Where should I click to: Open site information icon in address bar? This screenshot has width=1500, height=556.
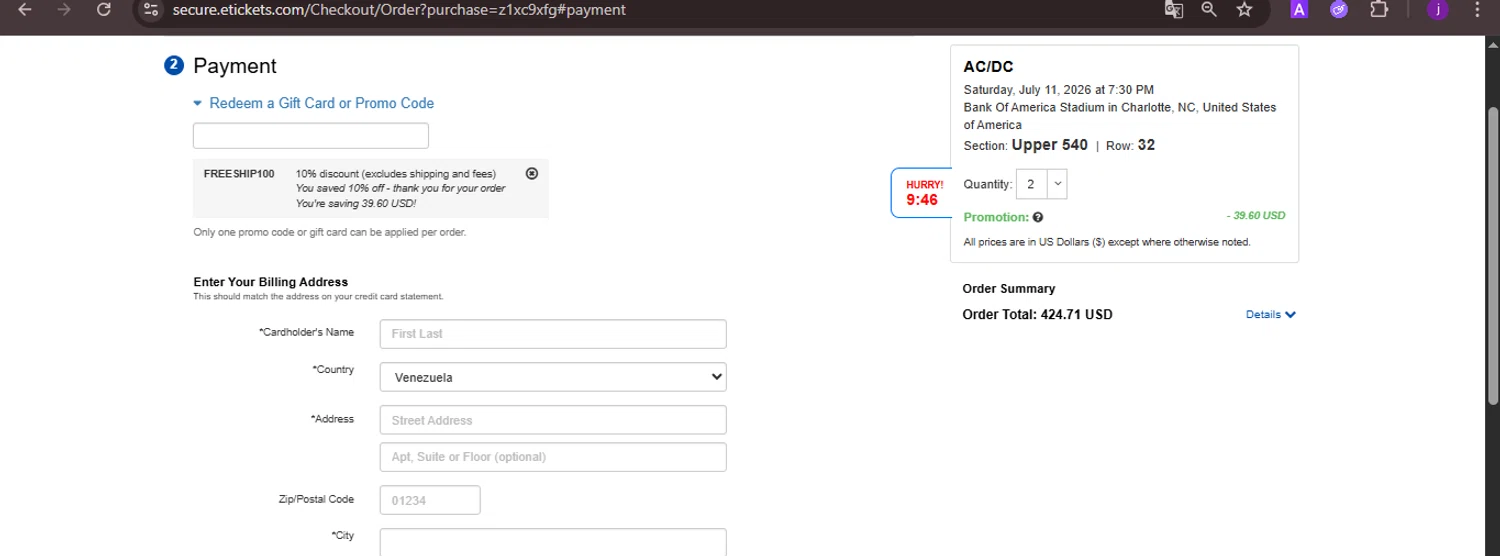tap(151, 10)
